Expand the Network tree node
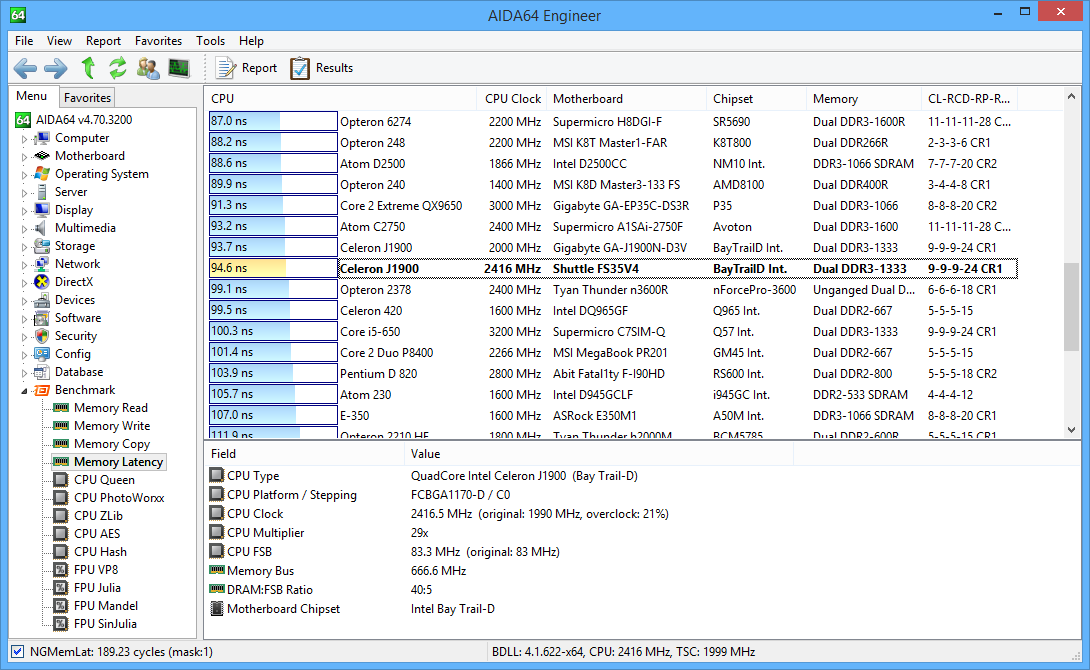 (24, 265)
